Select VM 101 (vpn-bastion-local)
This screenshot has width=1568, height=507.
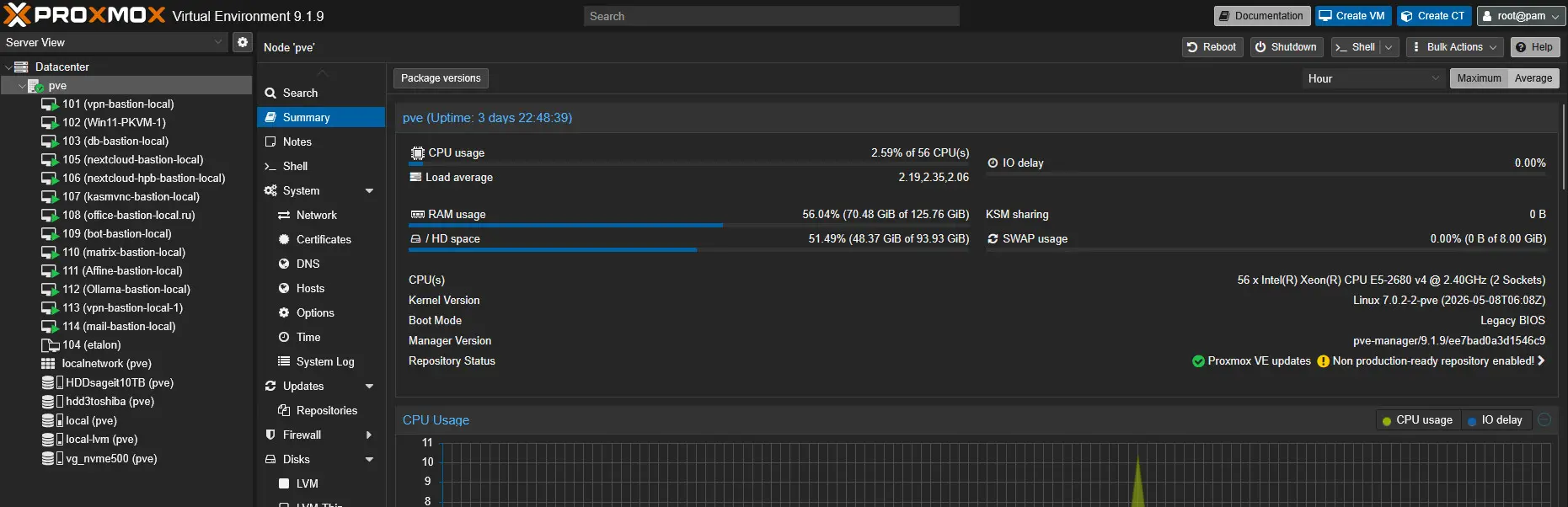118,104
